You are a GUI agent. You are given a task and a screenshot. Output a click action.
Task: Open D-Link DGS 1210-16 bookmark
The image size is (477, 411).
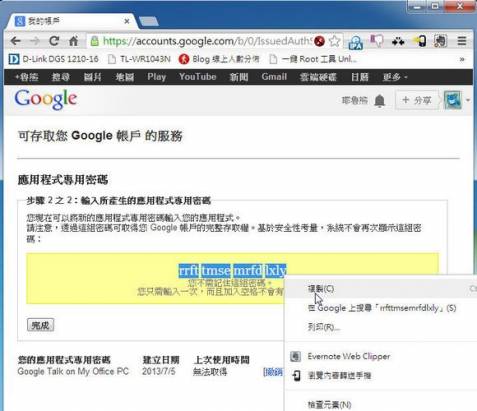click(x=53, y=59)
